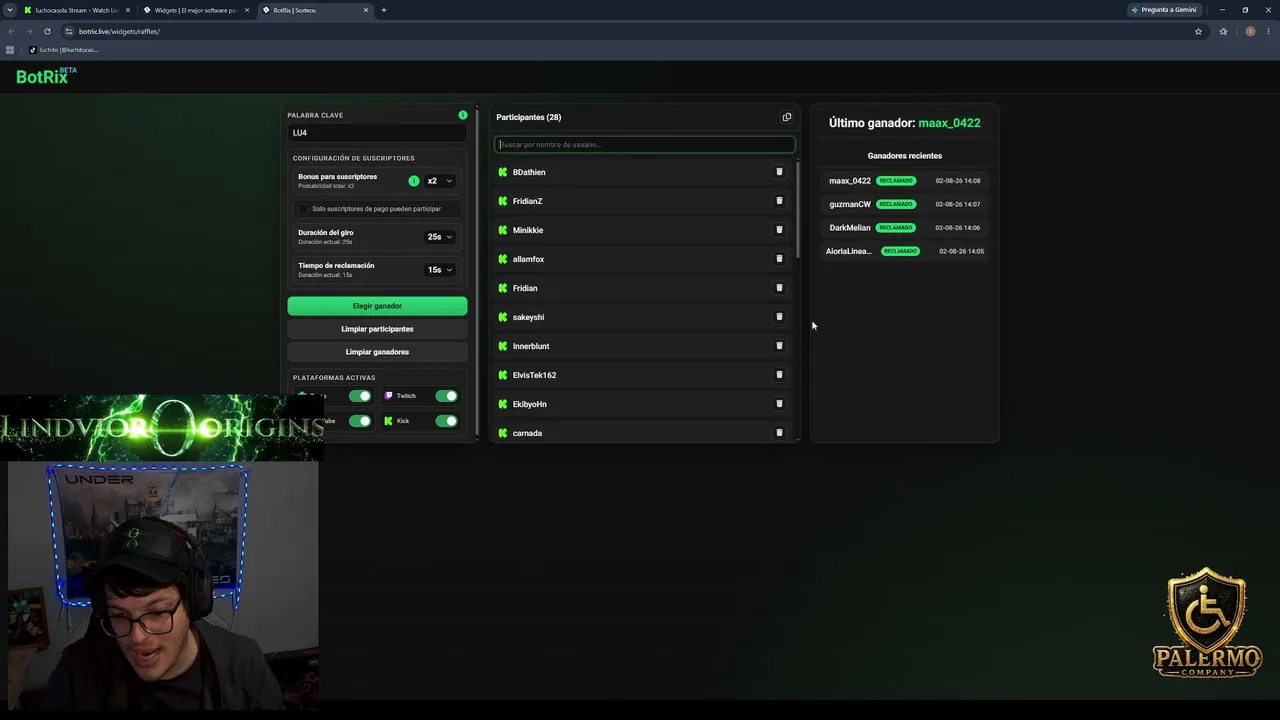Click info icon for subscriber bonus
The image size is (1280, 720).
point(414,181)
